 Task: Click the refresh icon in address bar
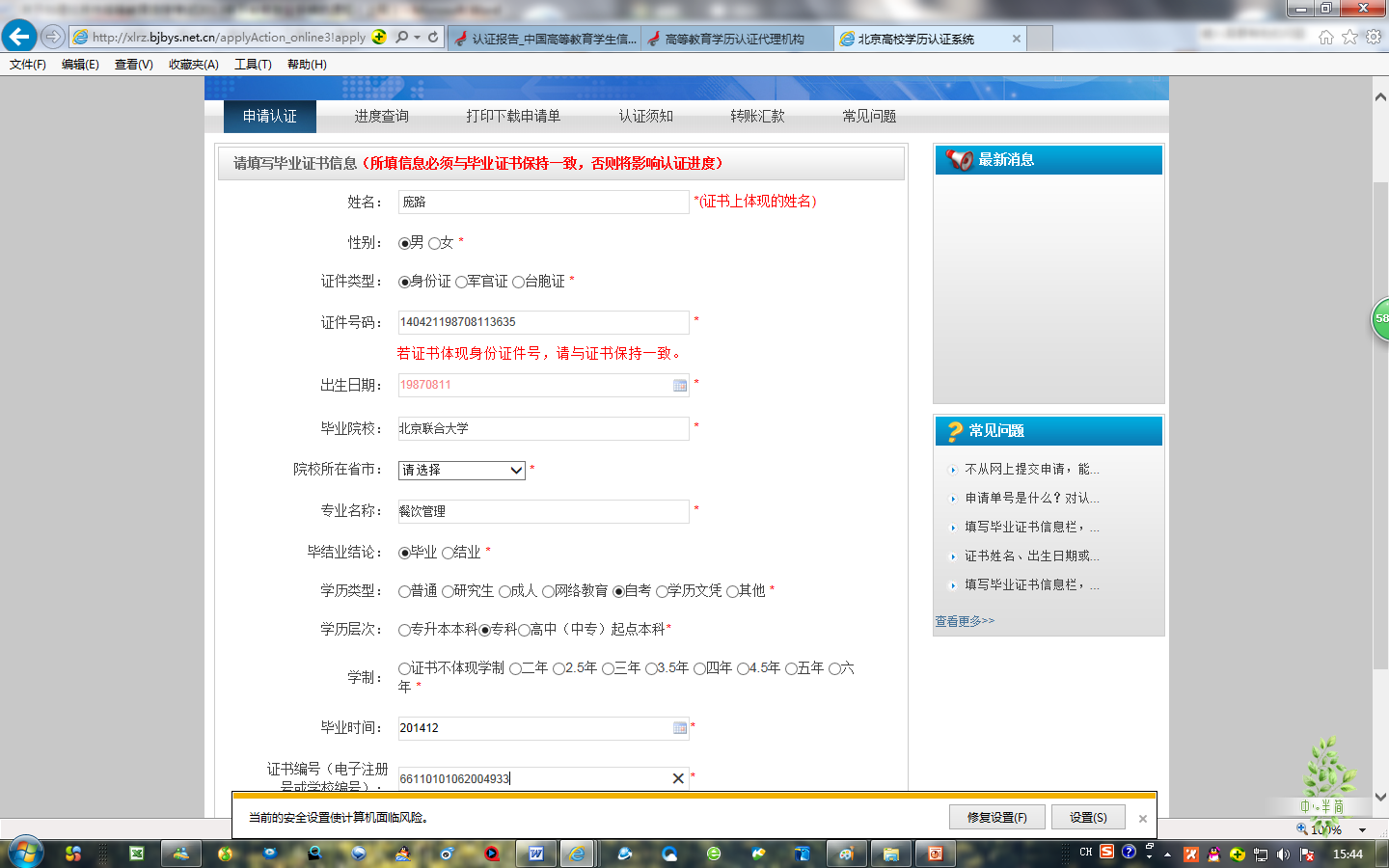click(x=433, y=38)
